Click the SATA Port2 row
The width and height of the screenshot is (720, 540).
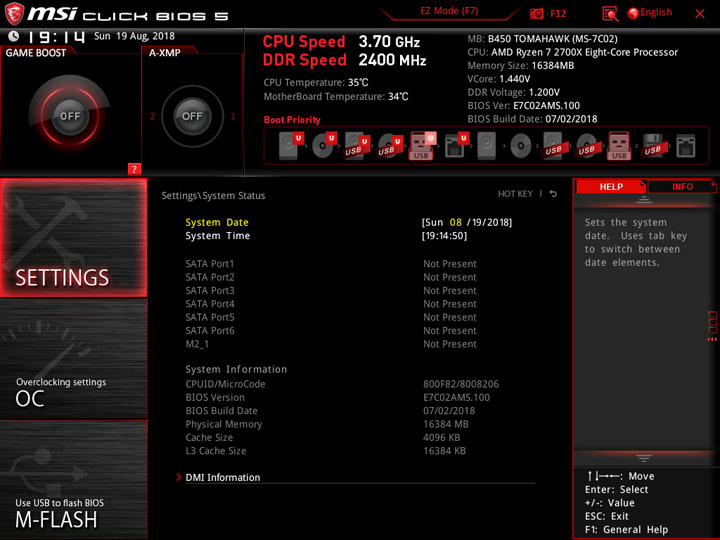(331, 277)
